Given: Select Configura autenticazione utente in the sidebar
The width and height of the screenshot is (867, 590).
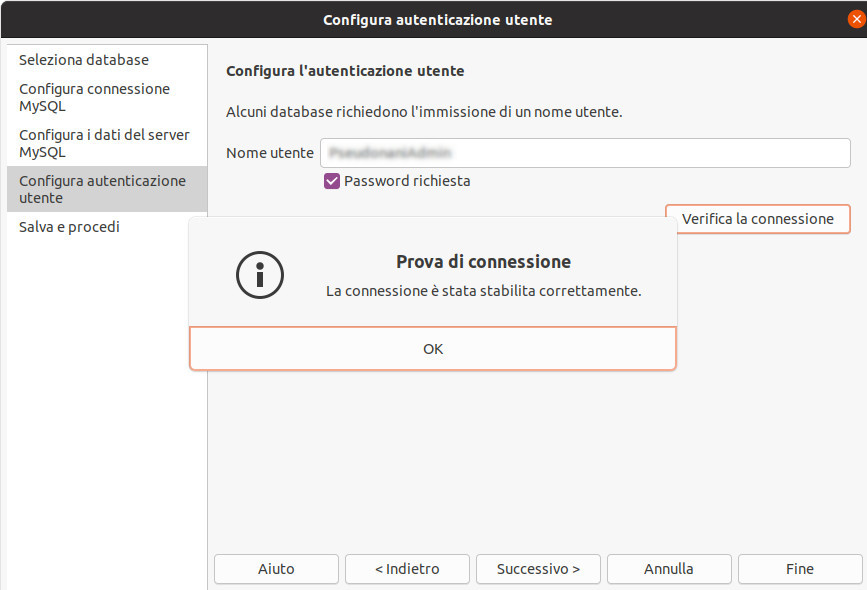Looking at the screenshot, I should click(x=102, y=189).
